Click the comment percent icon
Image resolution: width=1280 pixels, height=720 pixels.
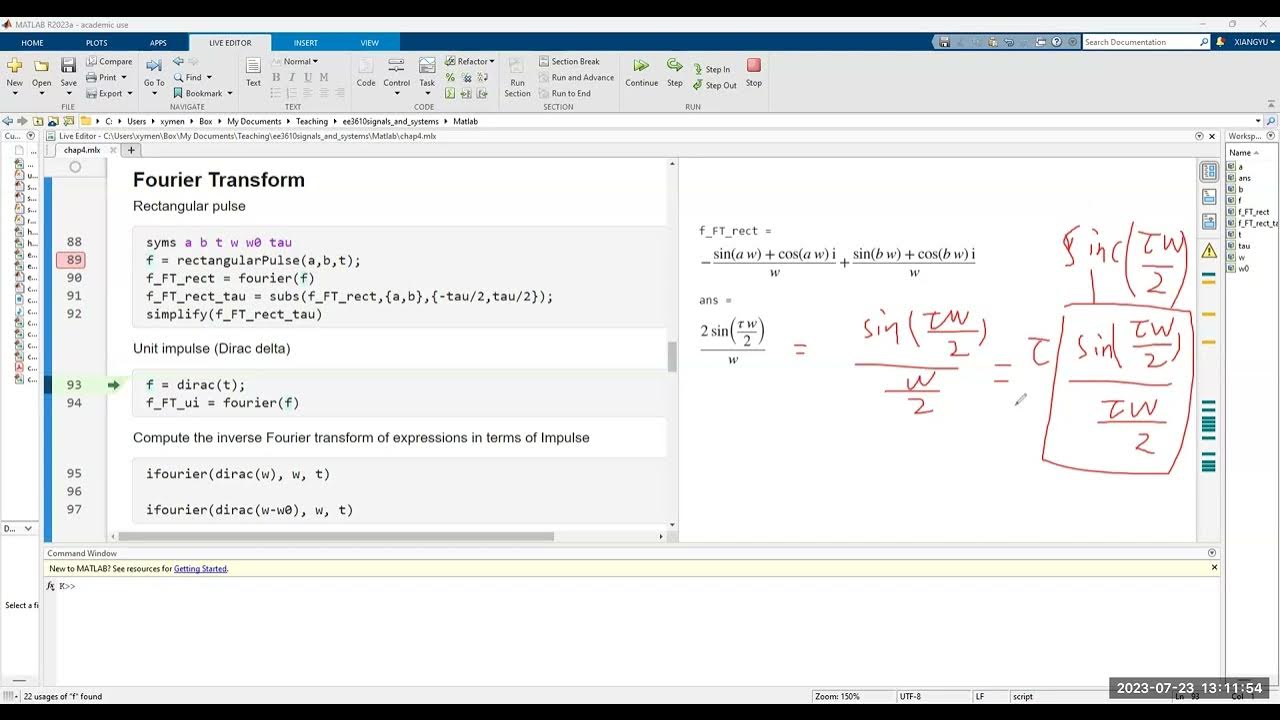[x=450, y=77]
